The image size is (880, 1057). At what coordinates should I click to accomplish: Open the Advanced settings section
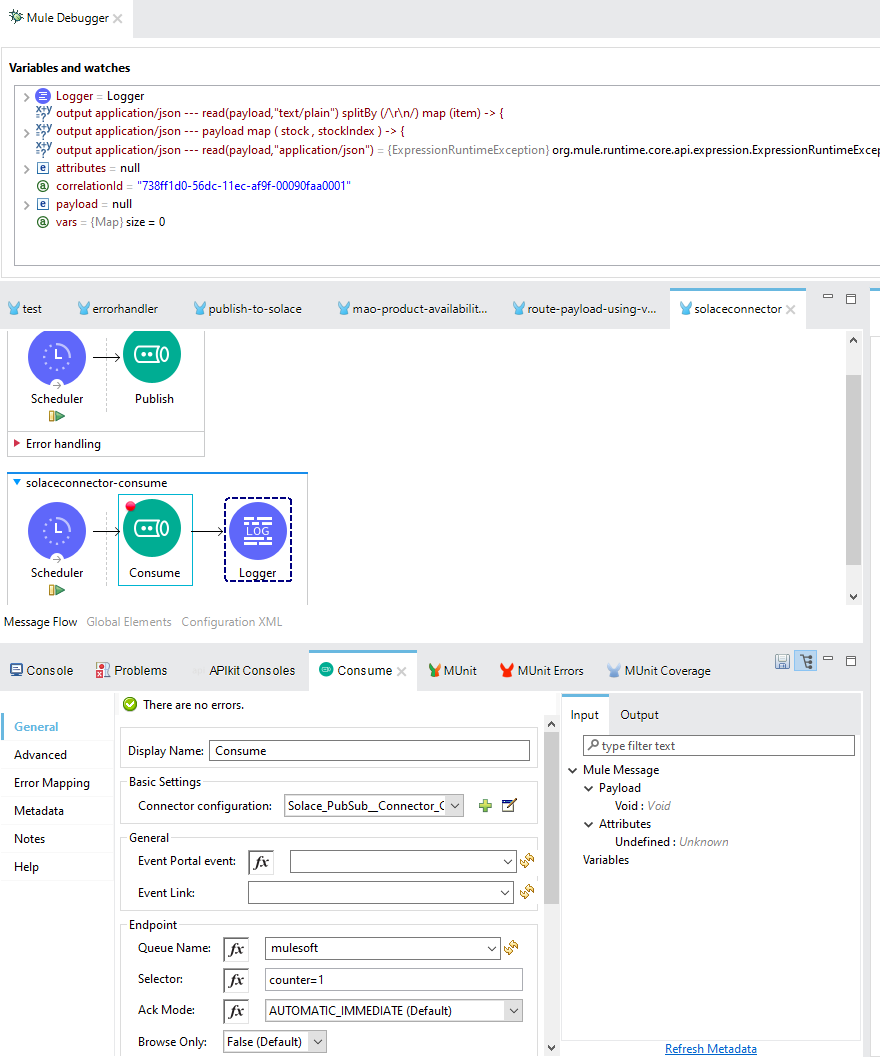[40, 755]
